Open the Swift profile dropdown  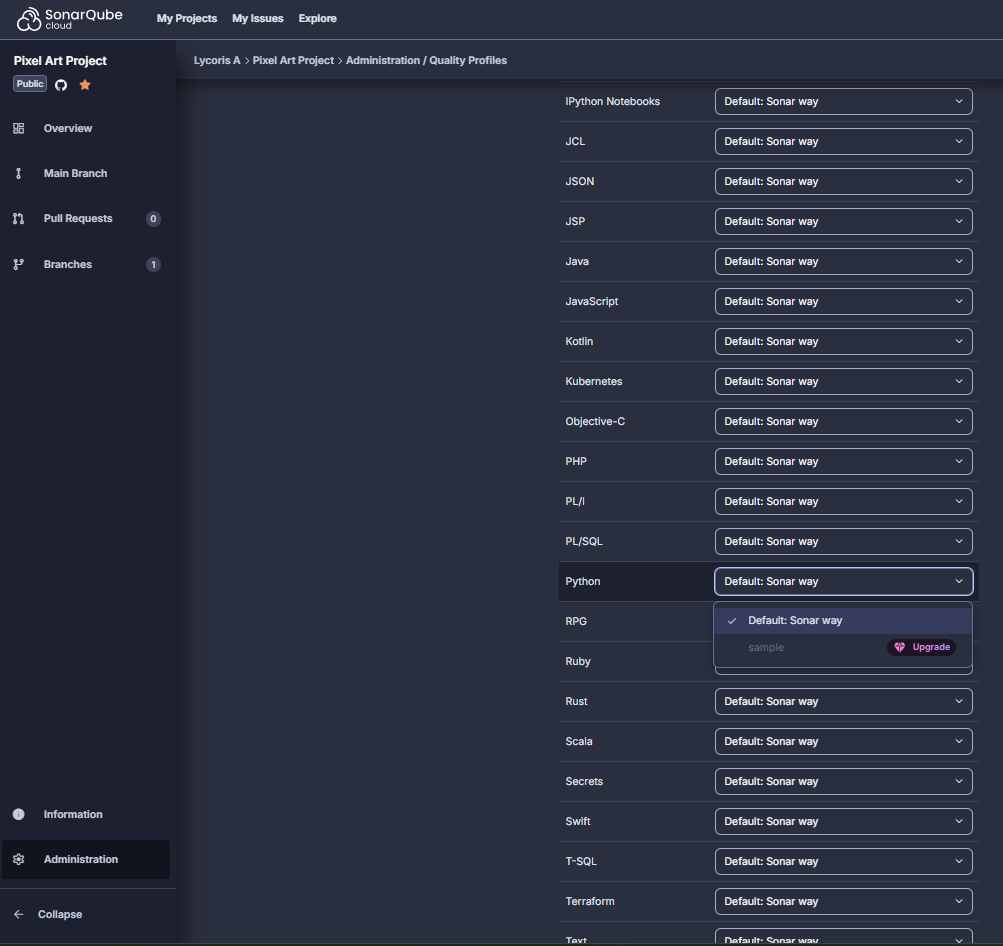[x=843, y=821]
